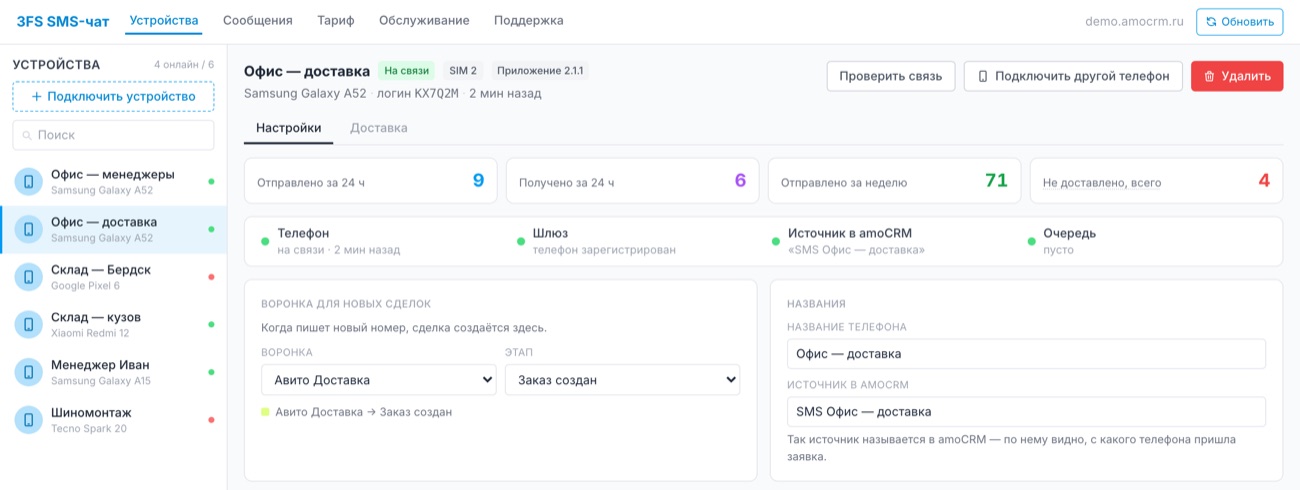Click phone icon of Склад — Бердск

point(28,277)
